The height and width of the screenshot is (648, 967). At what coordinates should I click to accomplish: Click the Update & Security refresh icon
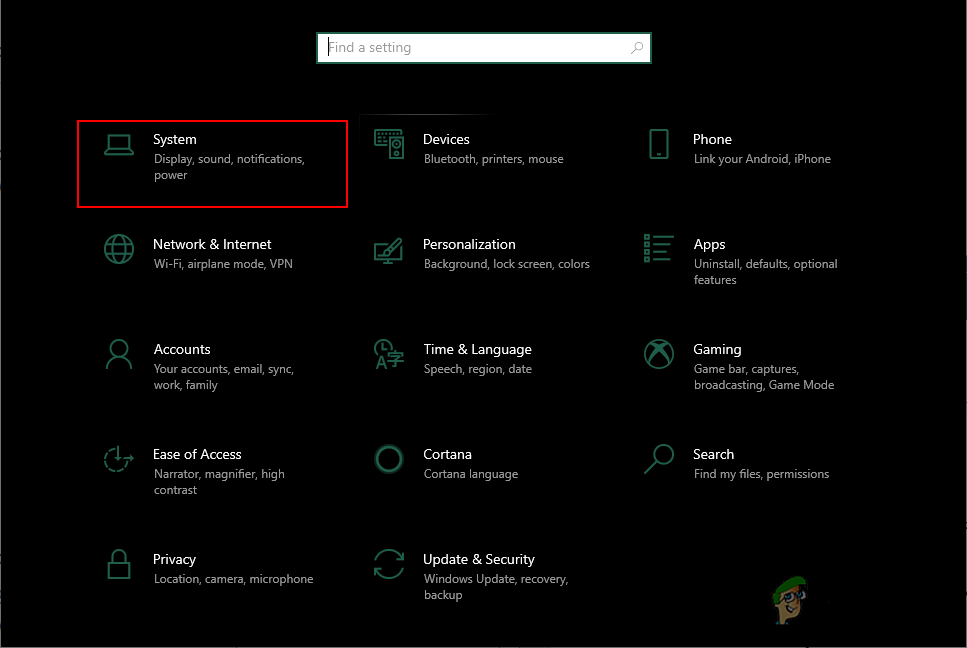[389, 564]
